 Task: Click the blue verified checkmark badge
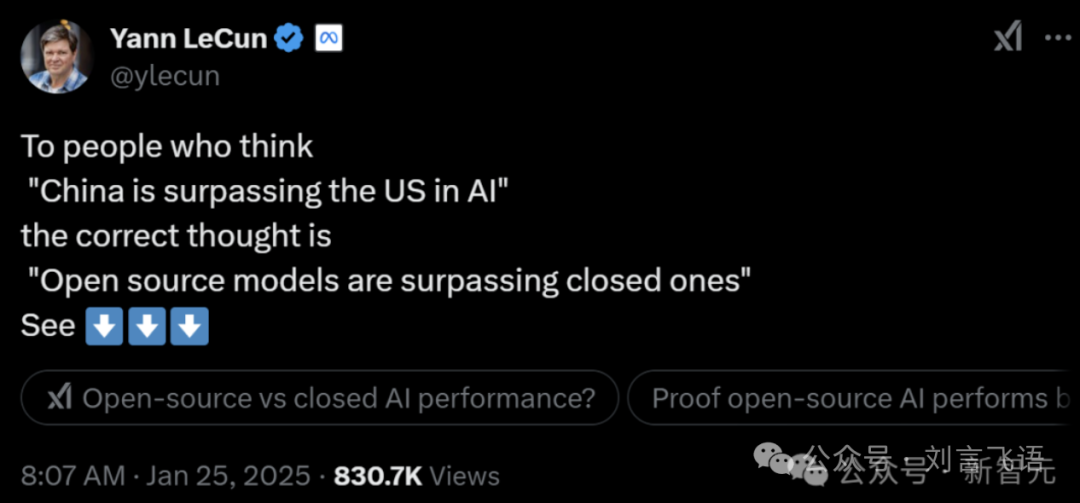289,40
